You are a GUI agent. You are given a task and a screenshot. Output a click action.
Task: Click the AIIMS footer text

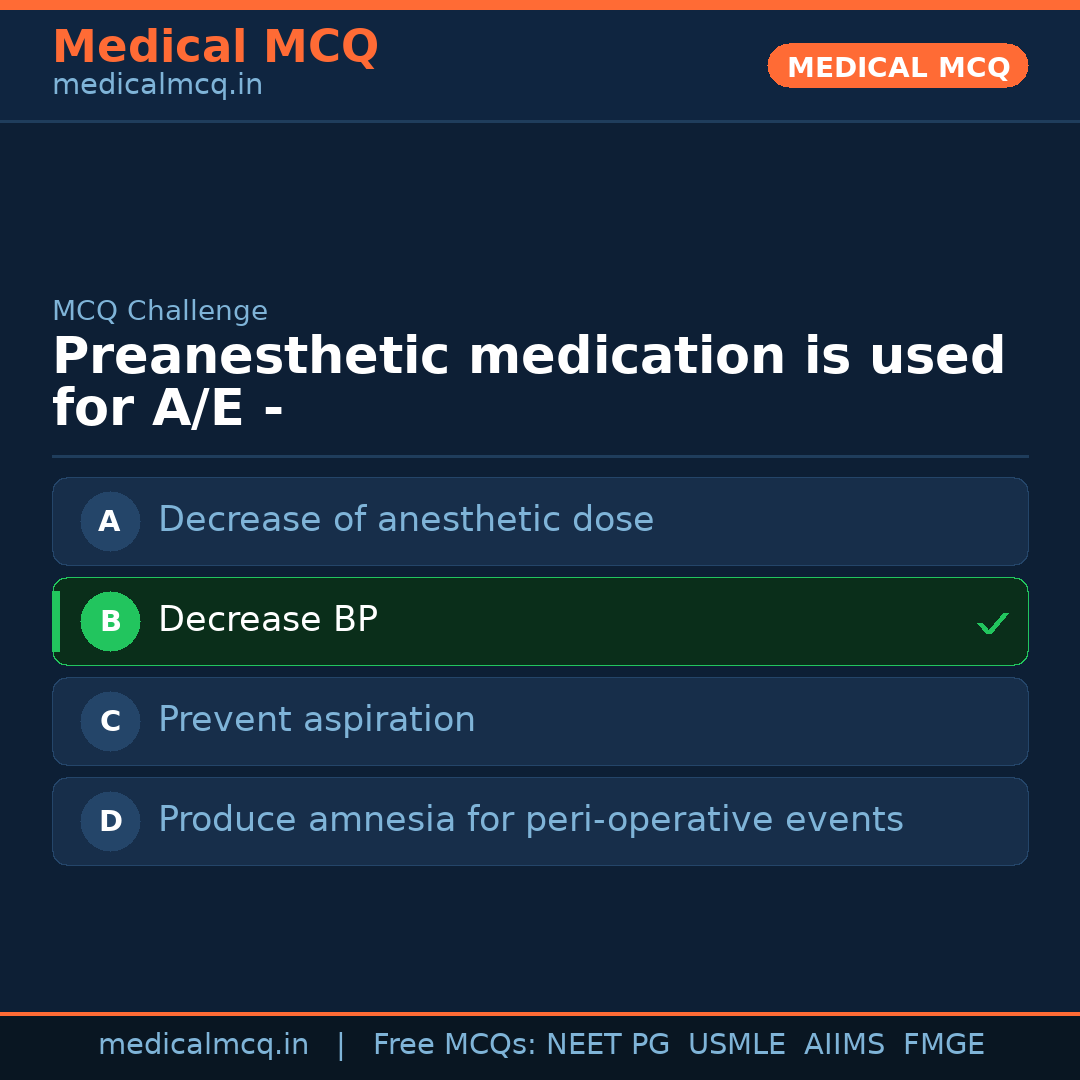[x=844, y=1045]
